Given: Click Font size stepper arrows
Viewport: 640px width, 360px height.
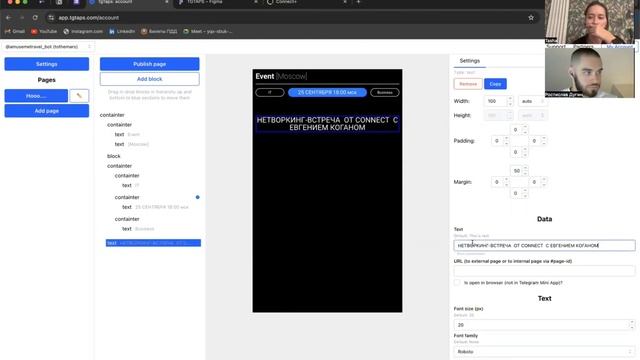Looking at the screenshot, I should (x=632, y=325).
